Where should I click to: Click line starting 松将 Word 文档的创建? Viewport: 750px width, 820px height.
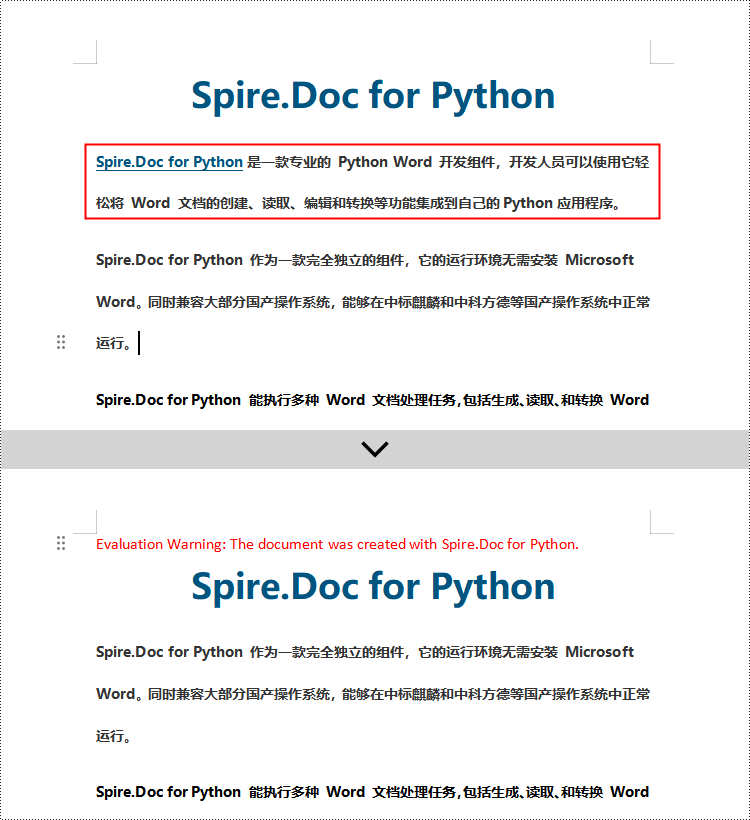click(x=358, y=203)
